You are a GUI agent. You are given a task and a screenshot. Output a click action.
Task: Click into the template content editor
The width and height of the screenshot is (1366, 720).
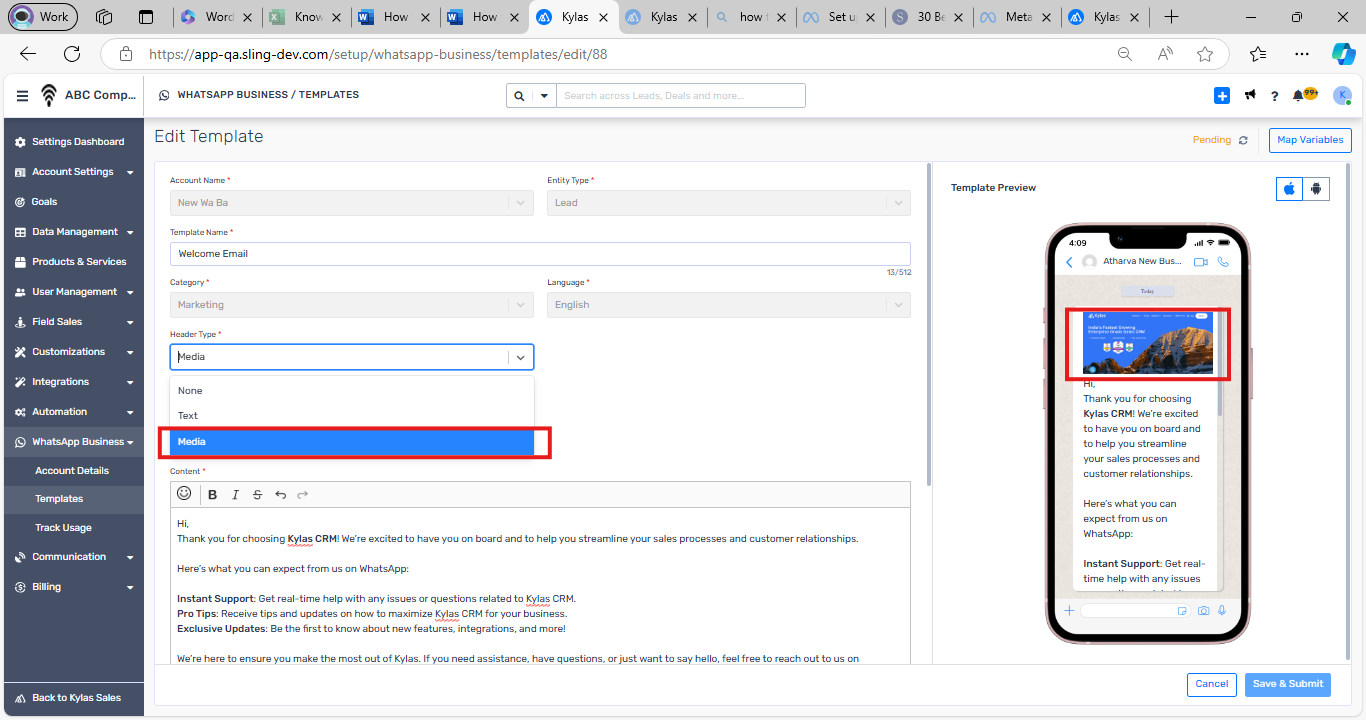(540, 586)
